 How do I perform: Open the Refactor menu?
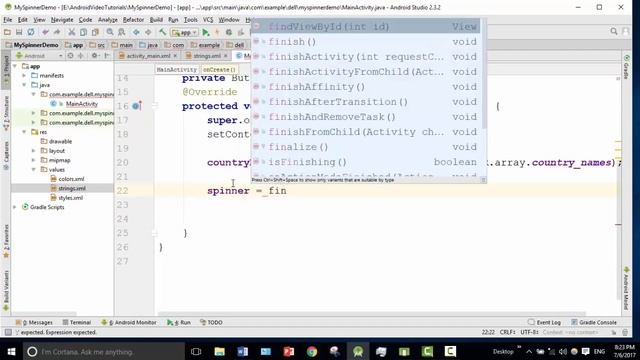point(133,20)
